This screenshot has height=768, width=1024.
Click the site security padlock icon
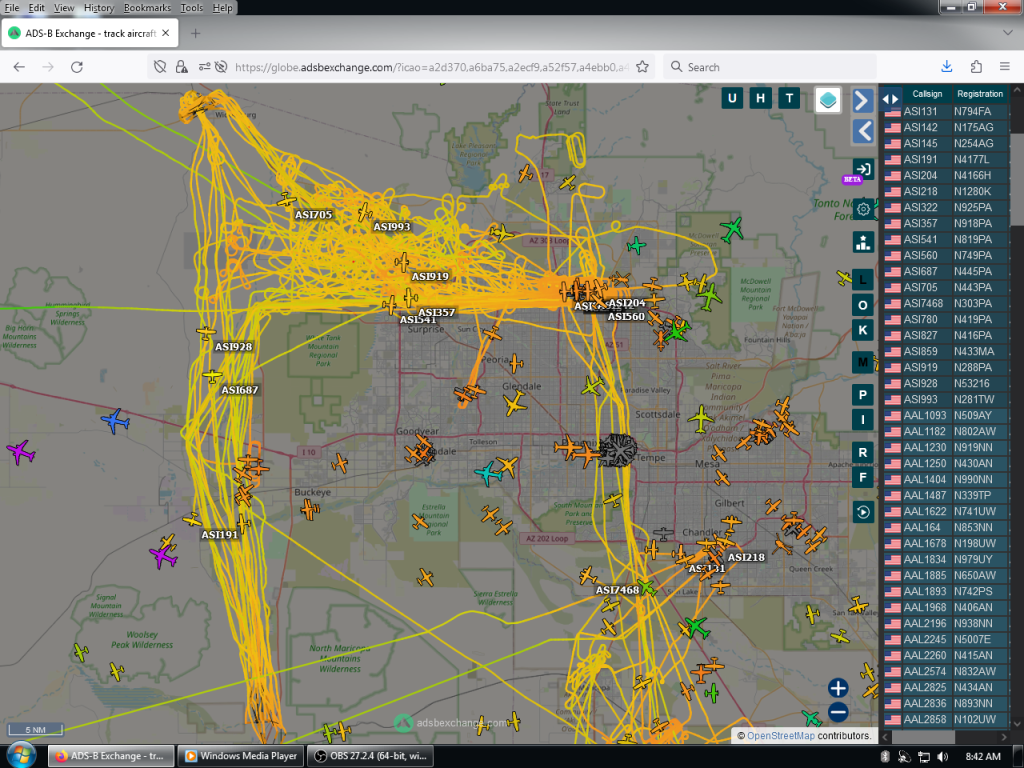tap(182, 67)
